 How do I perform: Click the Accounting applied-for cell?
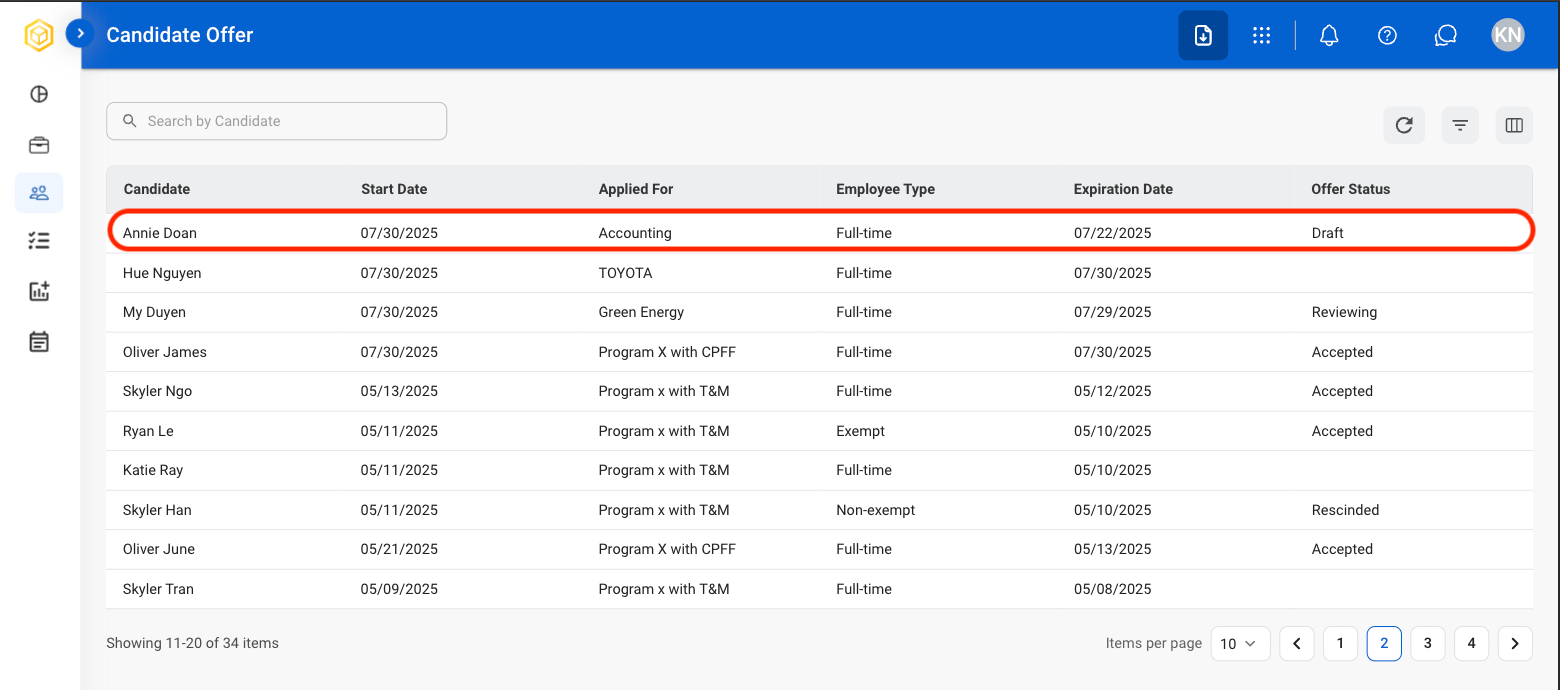[635, 233]
